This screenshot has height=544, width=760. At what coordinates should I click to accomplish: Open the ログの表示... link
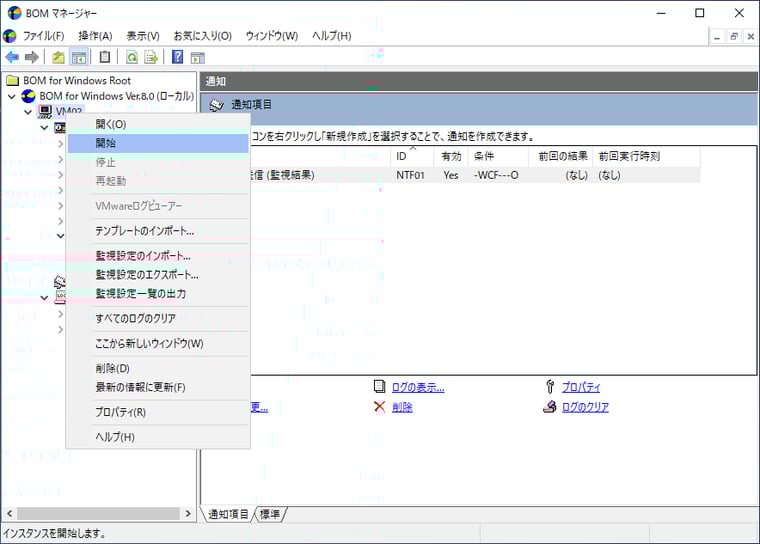click(x=418, y=387)
